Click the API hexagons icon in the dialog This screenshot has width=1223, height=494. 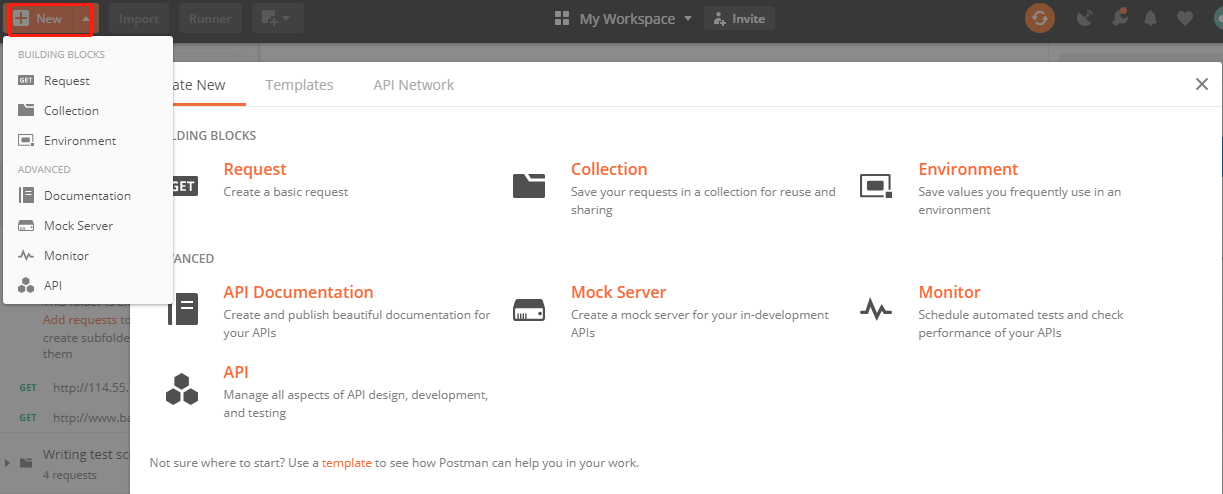[x=181, y=389]
